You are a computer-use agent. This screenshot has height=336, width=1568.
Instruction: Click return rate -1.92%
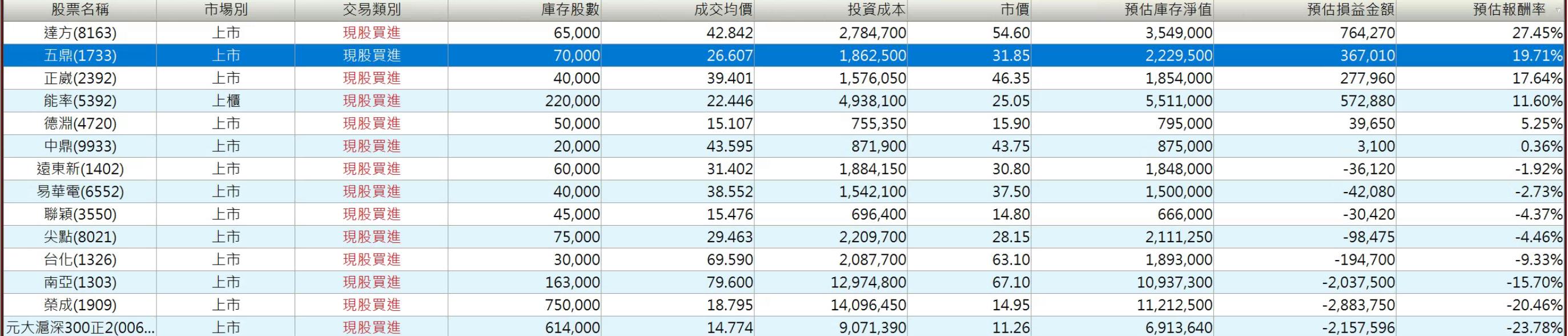pos(1539,169)
